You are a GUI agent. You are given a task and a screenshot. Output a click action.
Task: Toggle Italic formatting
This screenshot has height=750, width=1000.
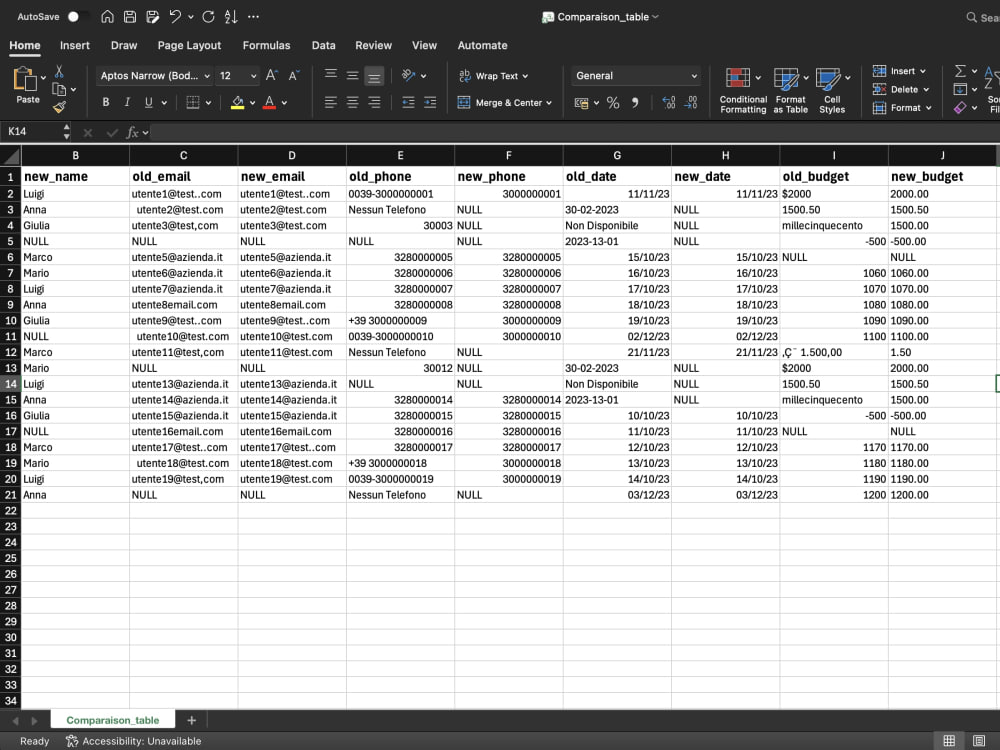point(127,102)
